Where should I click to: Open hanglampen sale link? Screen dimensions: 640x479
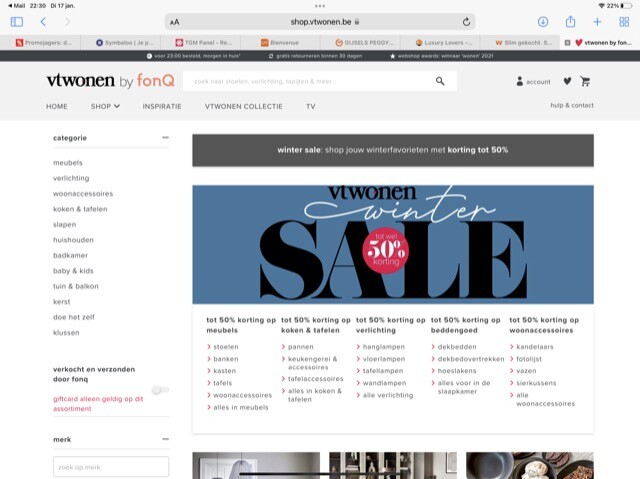[x=384, y=347]
